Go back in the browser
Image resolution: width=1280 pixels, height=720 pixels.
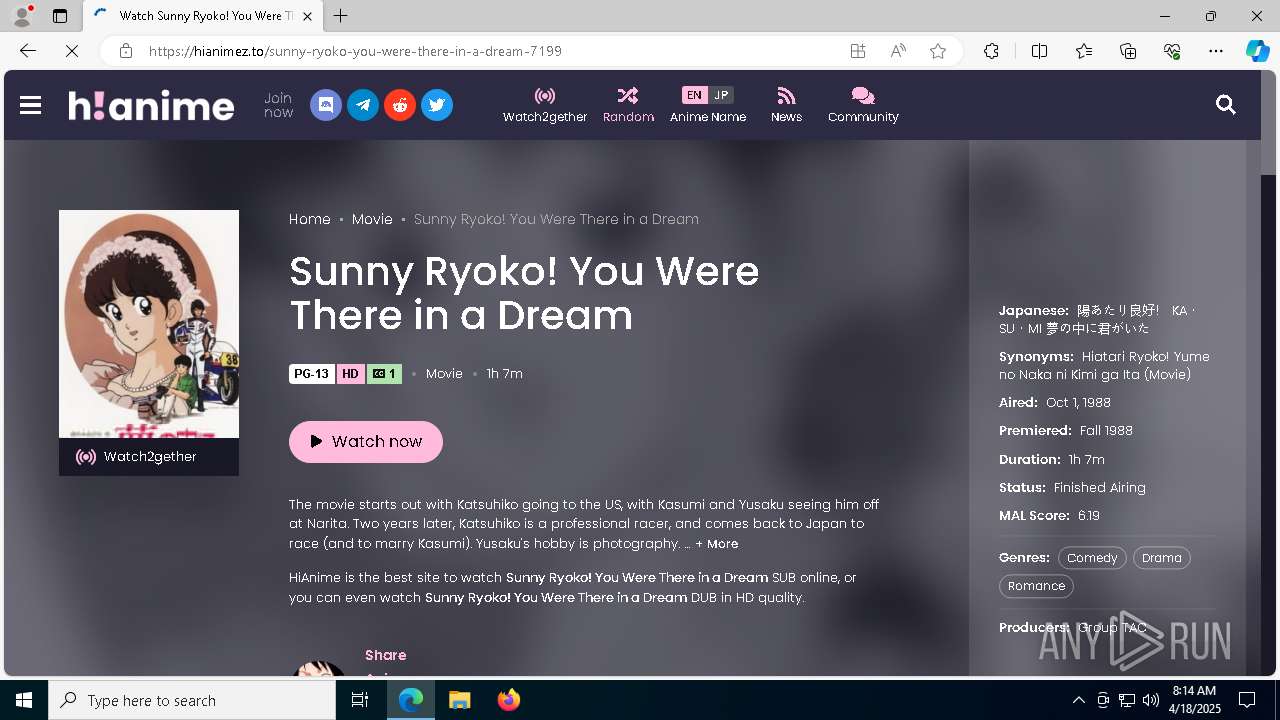[x=28, y=51]
